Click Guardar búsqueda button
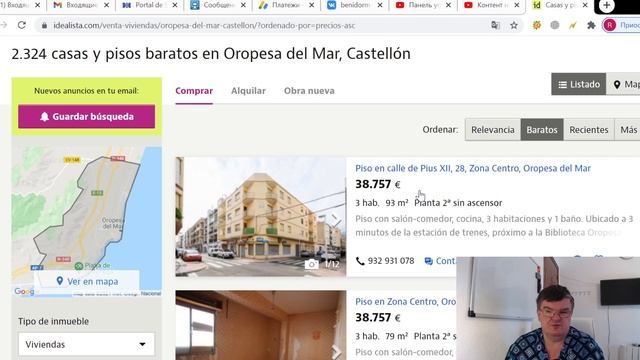The image size is (640, 360). (x=87, y=117)
